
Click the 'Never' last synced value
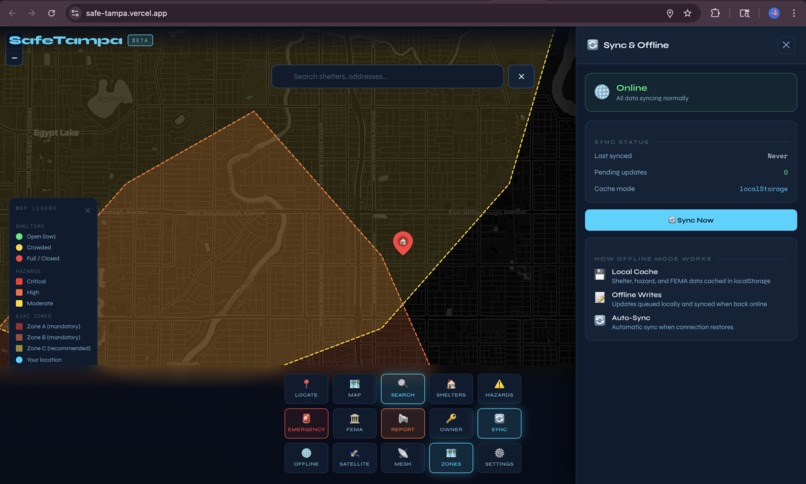[x=777, y=156]
